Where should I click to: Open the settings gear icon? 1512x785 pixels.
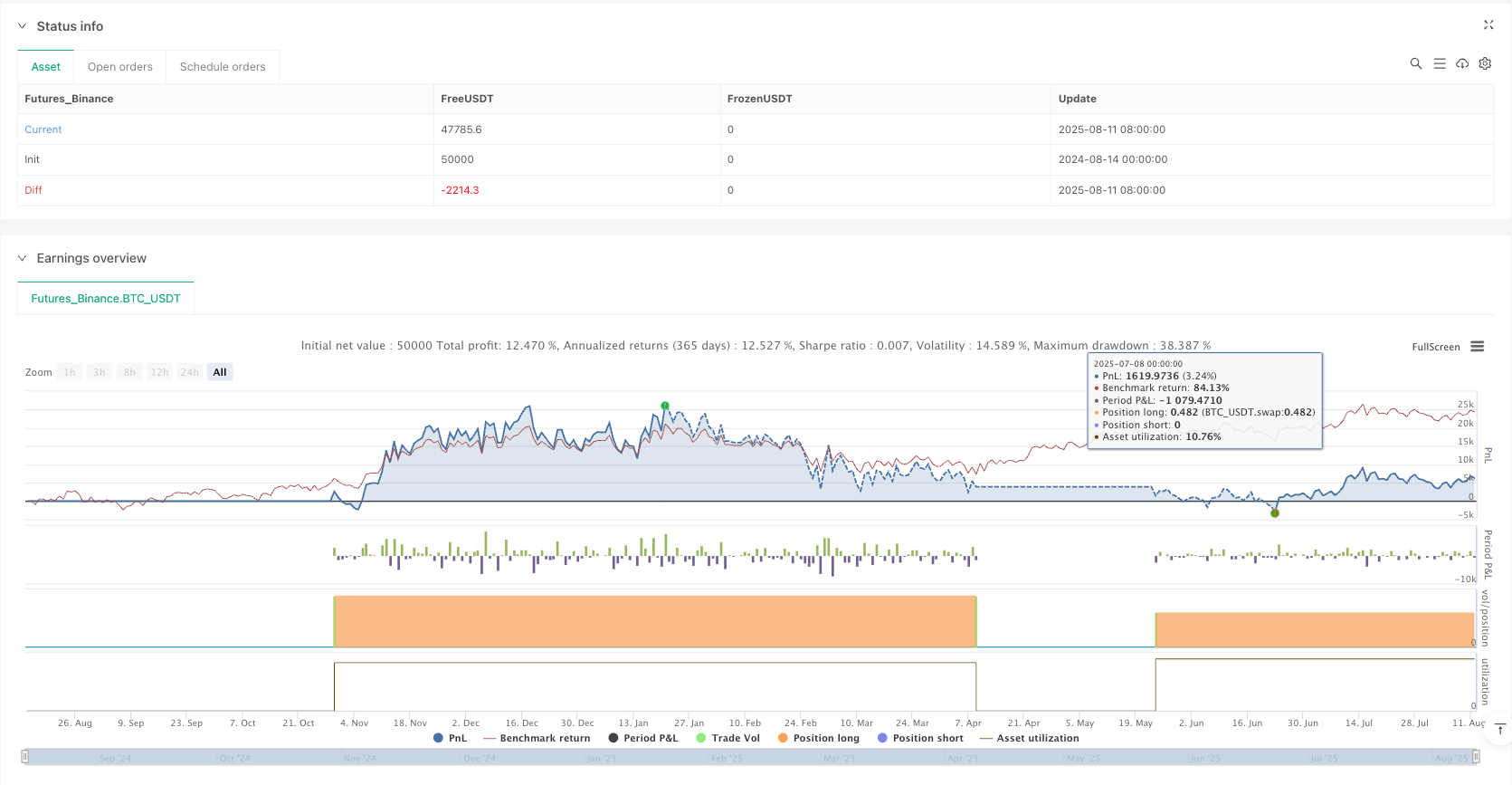(1485, 63)
